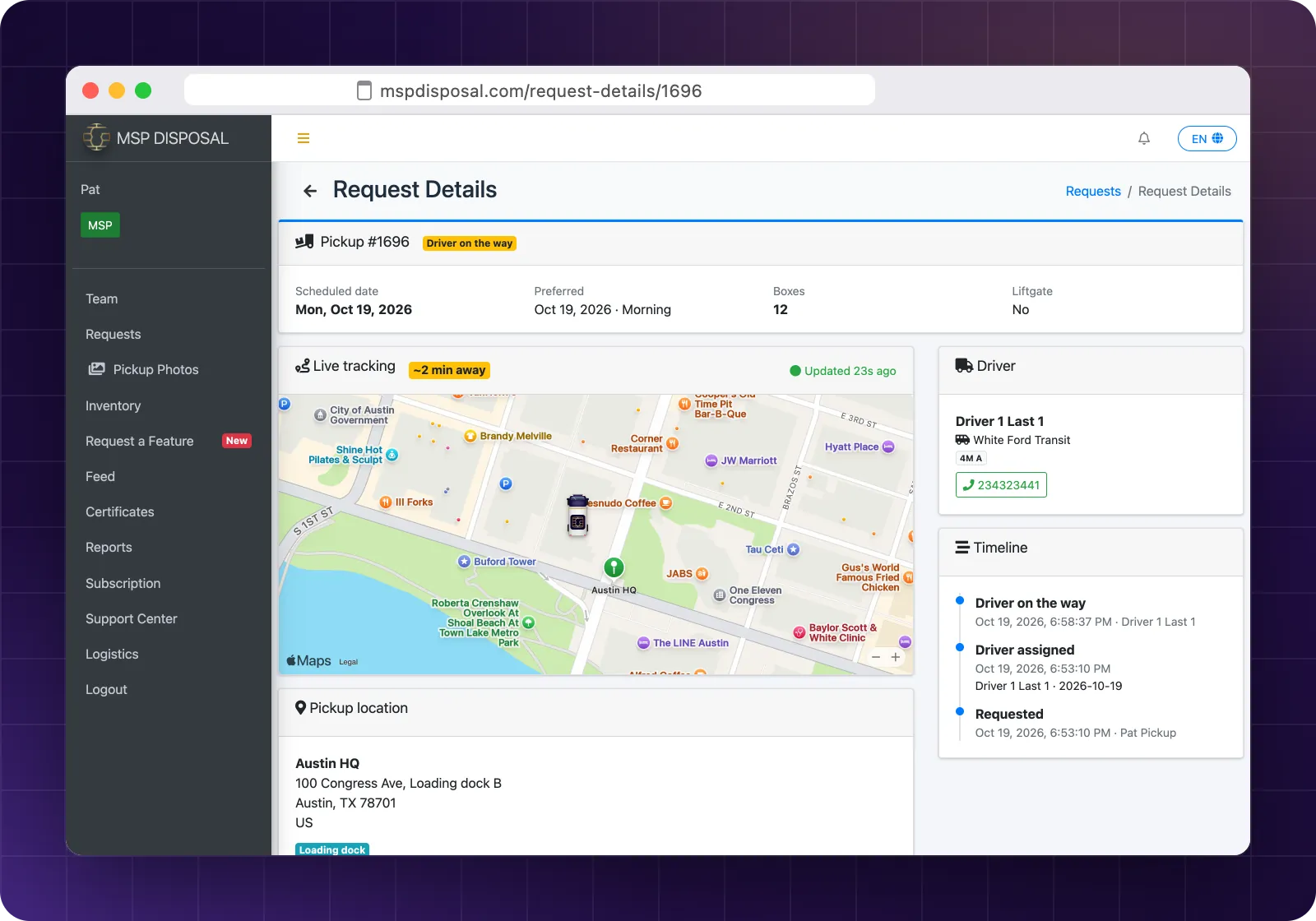Open the notifications bell
This screenshot has width=1316, height=921.
coord(1144,138)
